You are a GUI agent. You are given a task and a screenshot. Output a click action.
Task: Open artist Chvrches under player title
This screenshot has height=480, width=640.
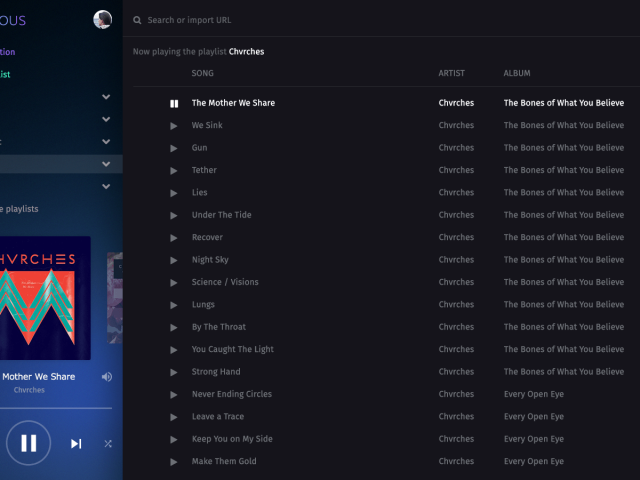pyautogui.click(x=29, y=390)
